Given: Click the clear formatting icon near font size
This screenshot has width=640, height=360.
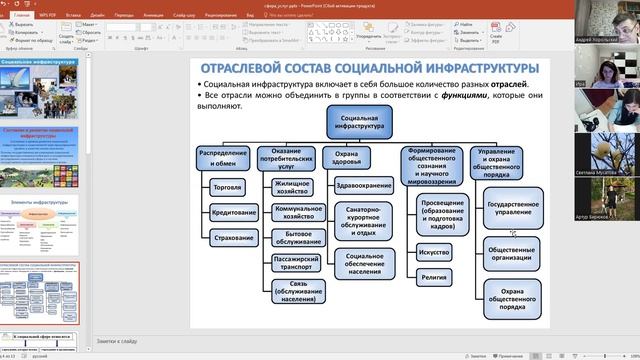Looking at the screenshot, I should (178, 27).
